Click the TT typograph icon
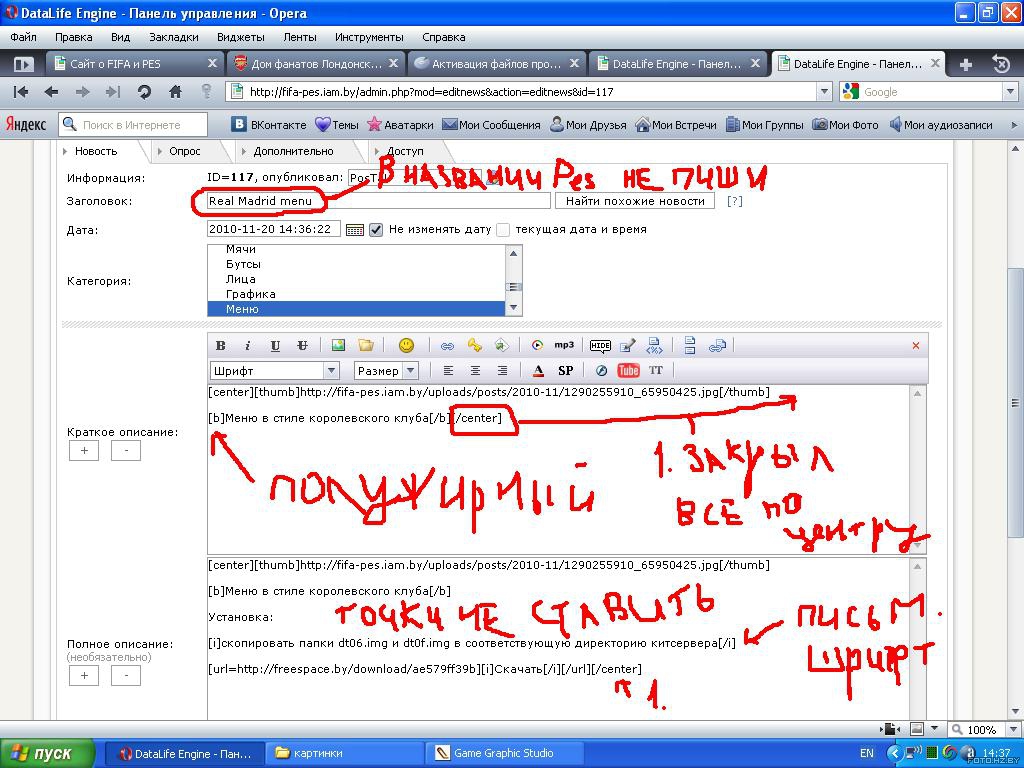The width and height of the screenshot is (1024, 768). coord(656,370)
